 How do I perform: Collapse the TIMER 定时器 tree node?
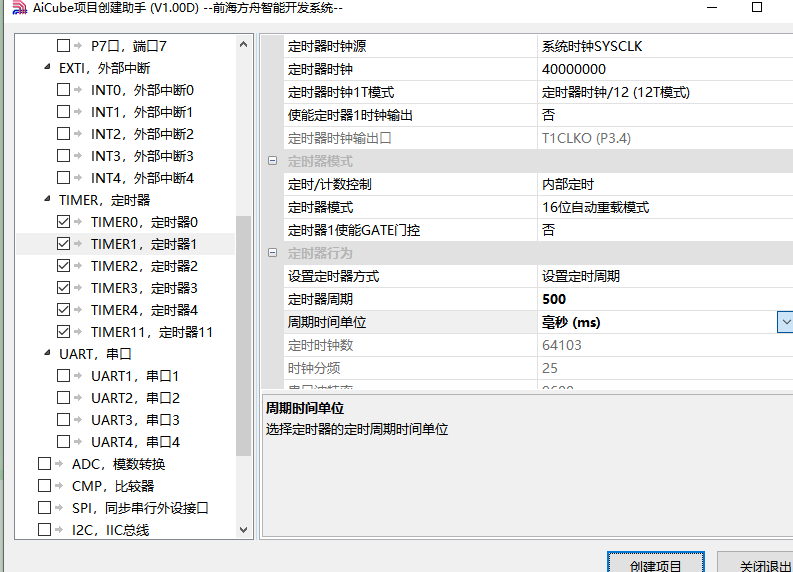47,199
